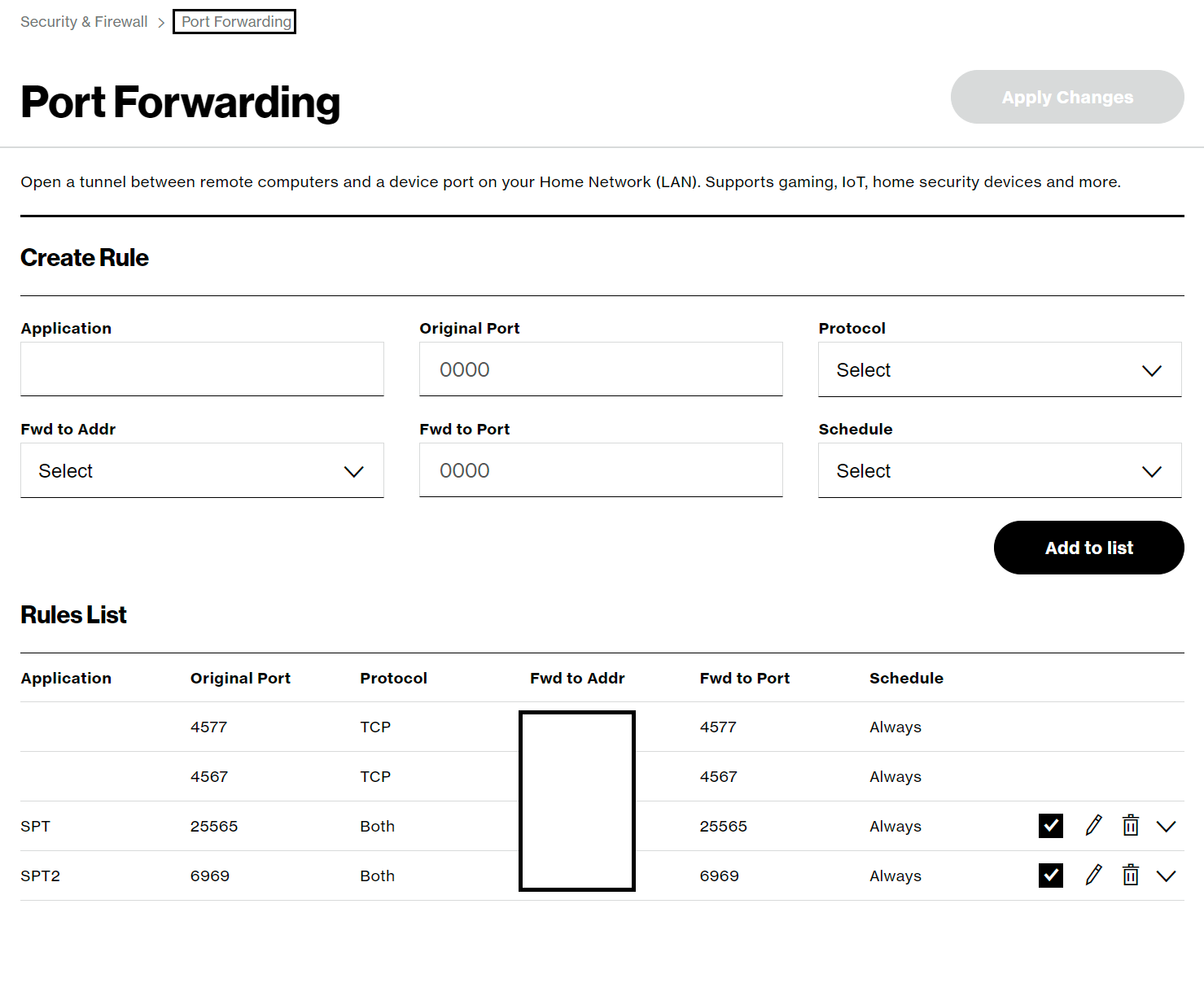
Task: Delete the SPT2 rule using trash icon
Action: [x=1131, y=876]
